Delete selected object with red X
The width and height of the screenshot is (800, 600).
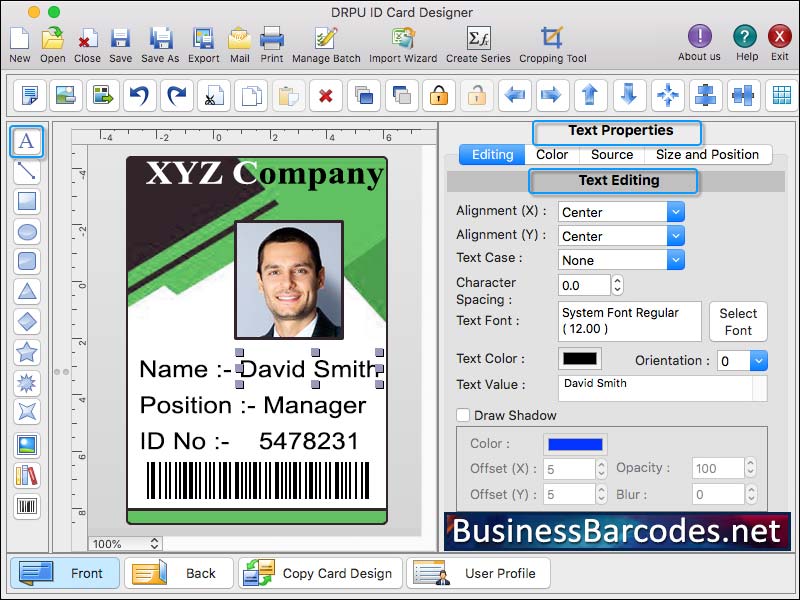coord(326,95)
